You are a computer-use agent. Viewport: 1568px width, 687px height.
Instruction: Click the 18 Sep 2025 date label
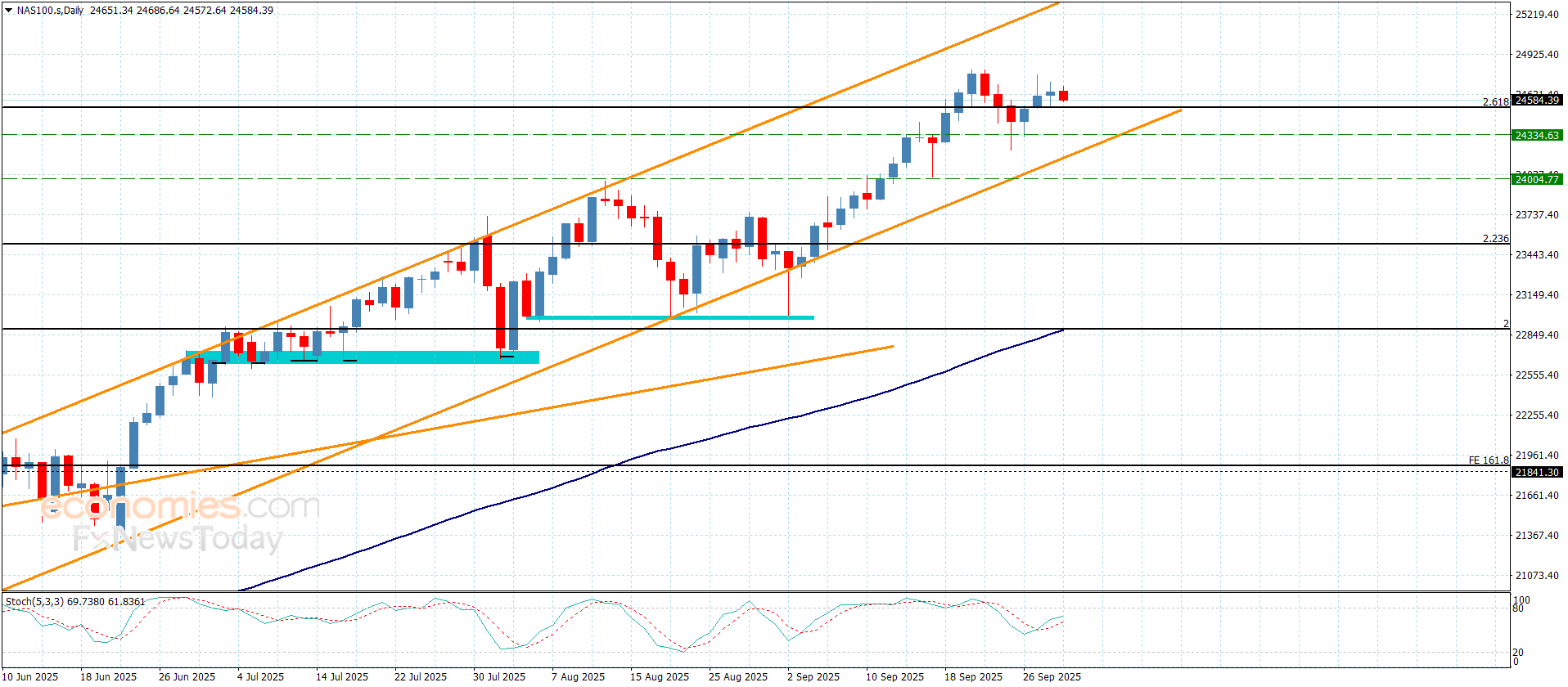973,676
